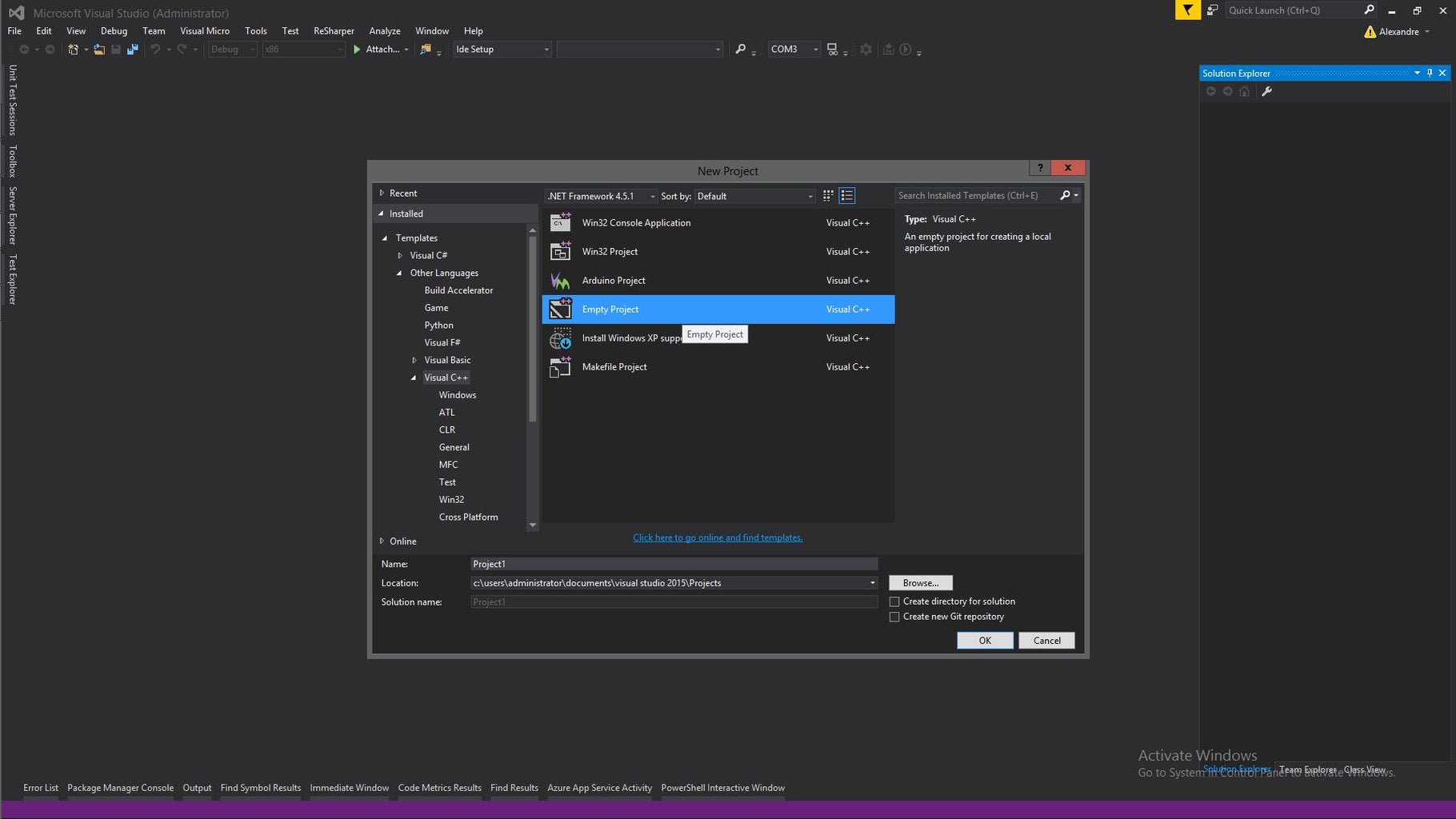Click the online templates link
The image size is (1456, 819).
coord(718,537)
